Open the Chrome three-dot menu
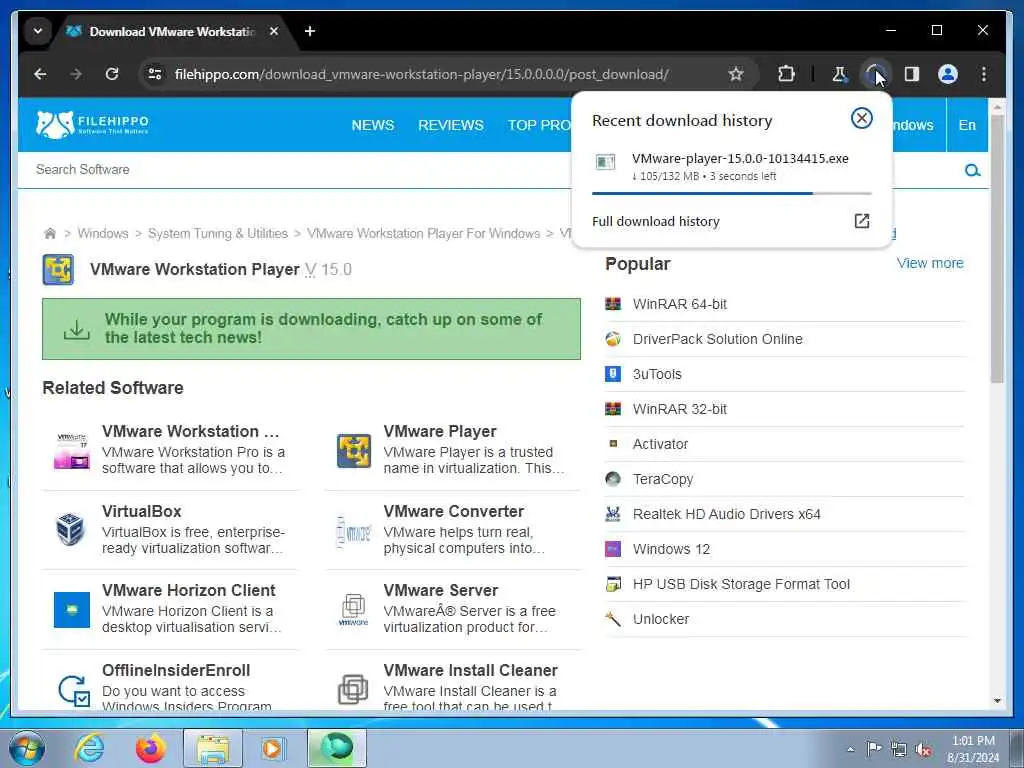The width and height of the screenshot is (1024, 768). click(x=984, y=74)
